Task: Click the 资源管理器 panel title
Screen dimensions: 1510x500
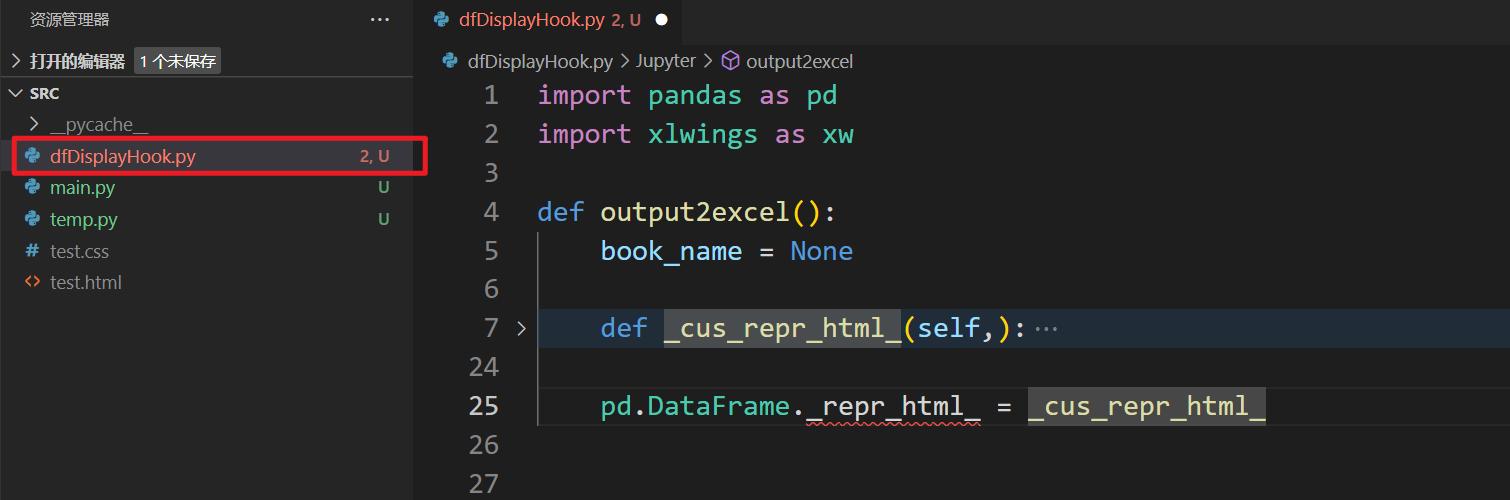Action: (x=70, y=19)
